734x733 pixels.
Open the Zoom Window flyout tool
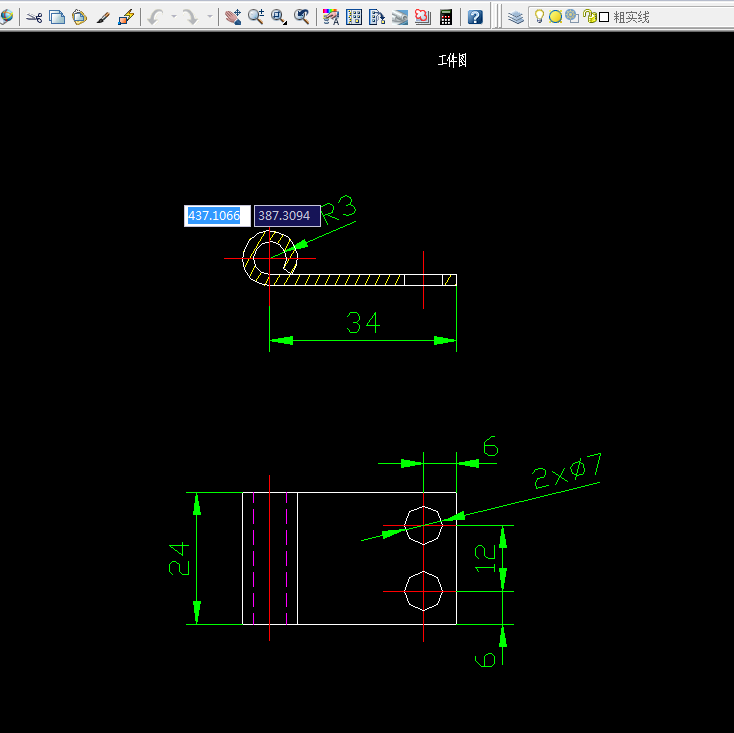pos(279,18)
